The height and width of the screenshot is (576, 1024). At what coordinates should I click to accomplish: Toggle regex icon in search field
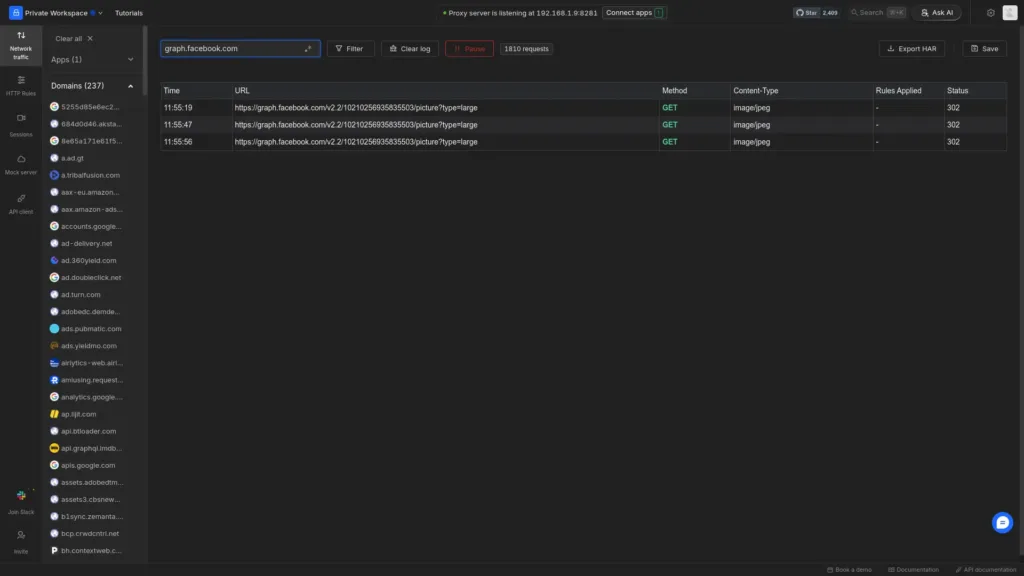coord(308,48)
